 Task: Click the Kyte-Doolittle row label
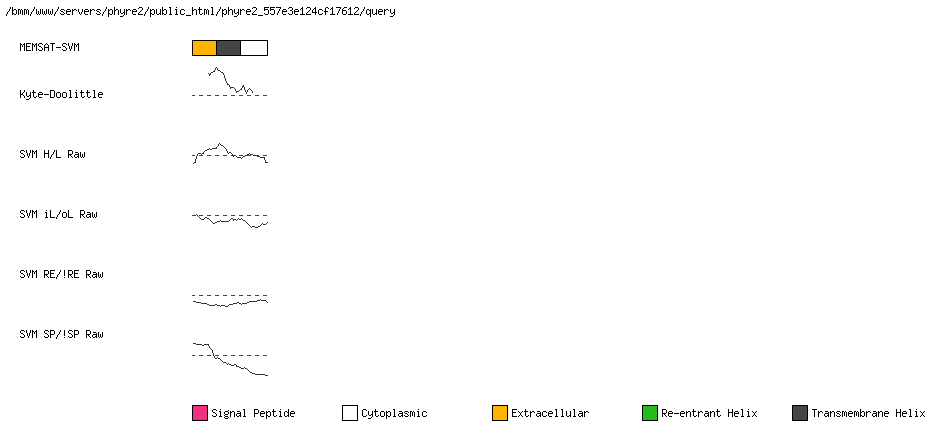pyautogui.click(x=61, y=94)
